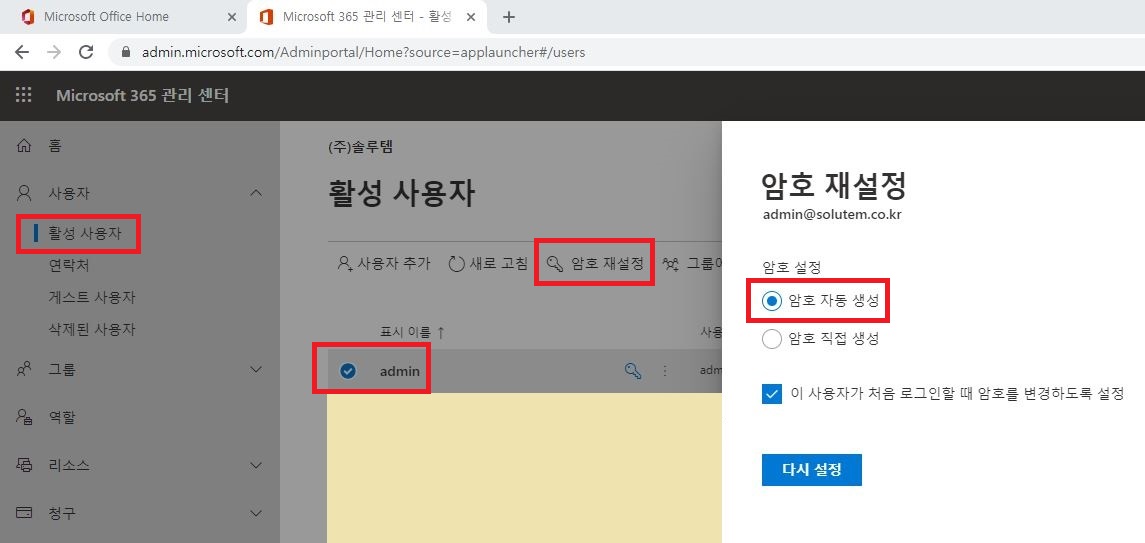
Task: Click the key icon in admin row
Action: point(633,371)
